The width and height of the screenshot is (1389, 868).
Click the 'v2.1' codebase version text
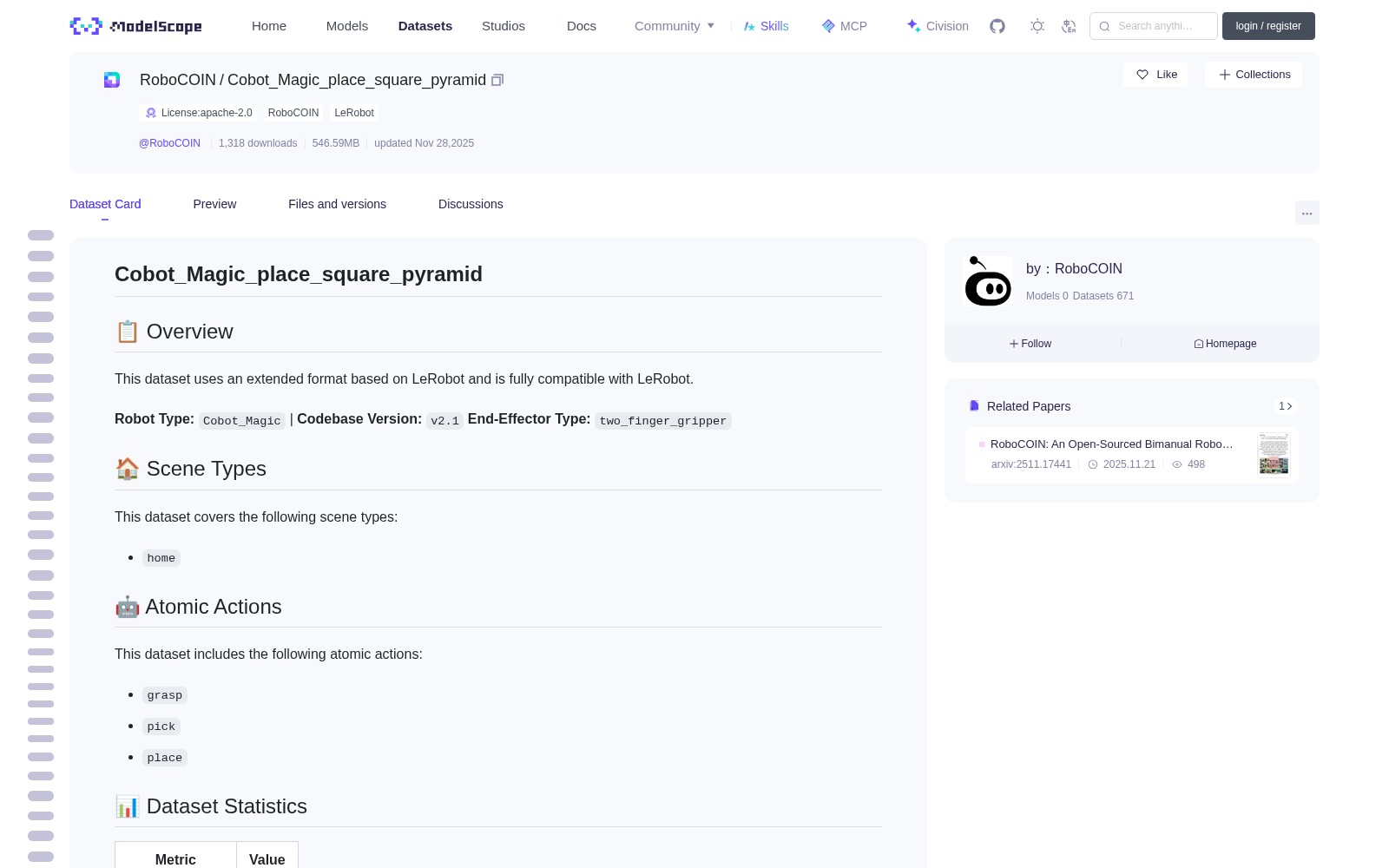point(445,421)
